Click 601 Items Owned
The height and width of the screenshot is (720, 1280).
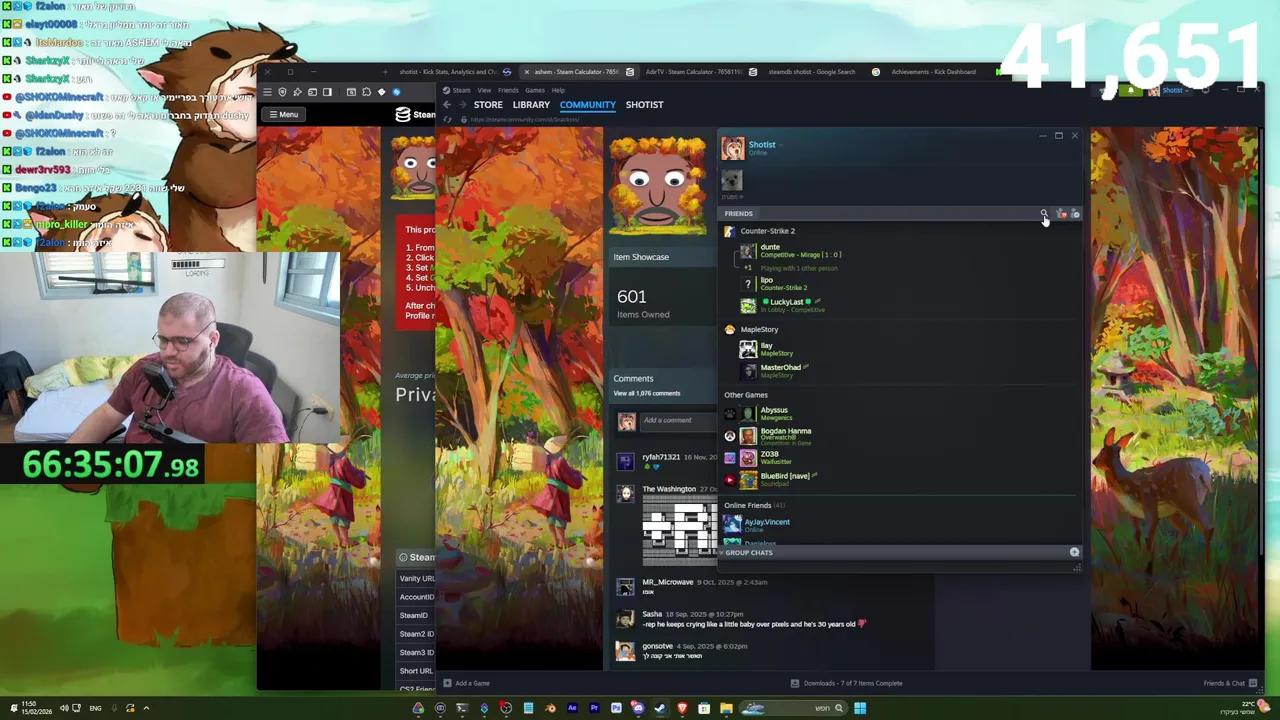643,303
